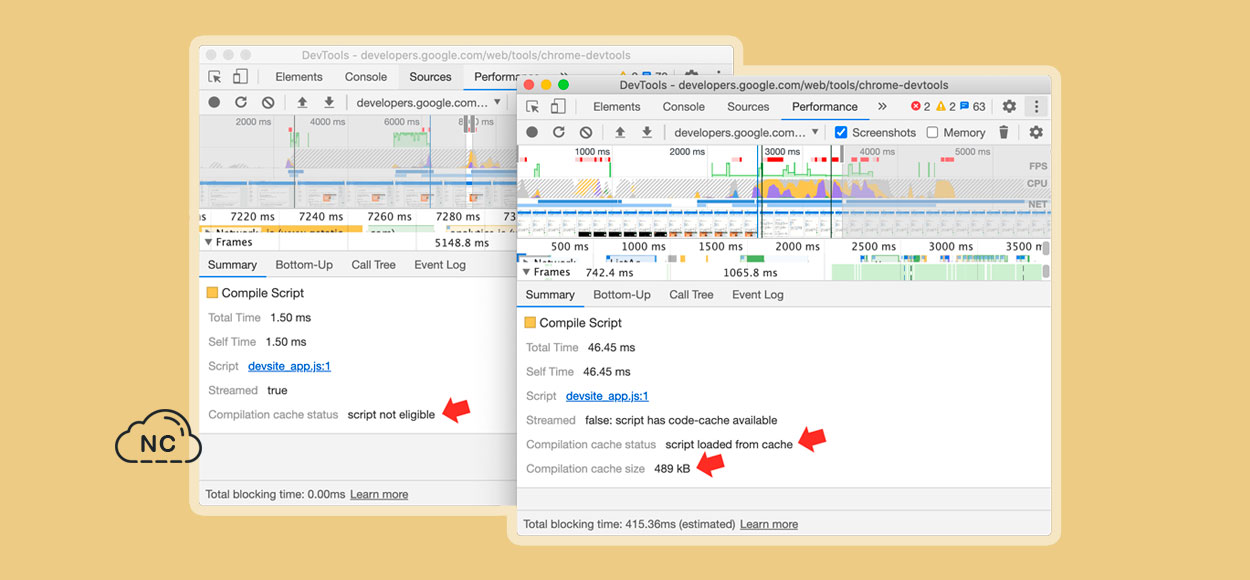Click the blue message count 63 badge
This screenshot has height=580, width=1250.
coord(972,107)
